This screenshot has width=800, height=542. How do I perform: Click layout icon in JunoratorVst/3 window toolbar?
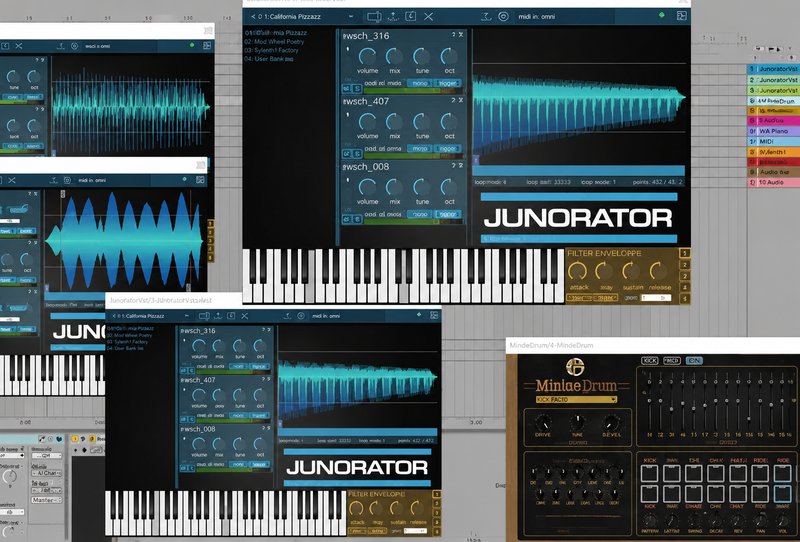[x=434, y=315]
